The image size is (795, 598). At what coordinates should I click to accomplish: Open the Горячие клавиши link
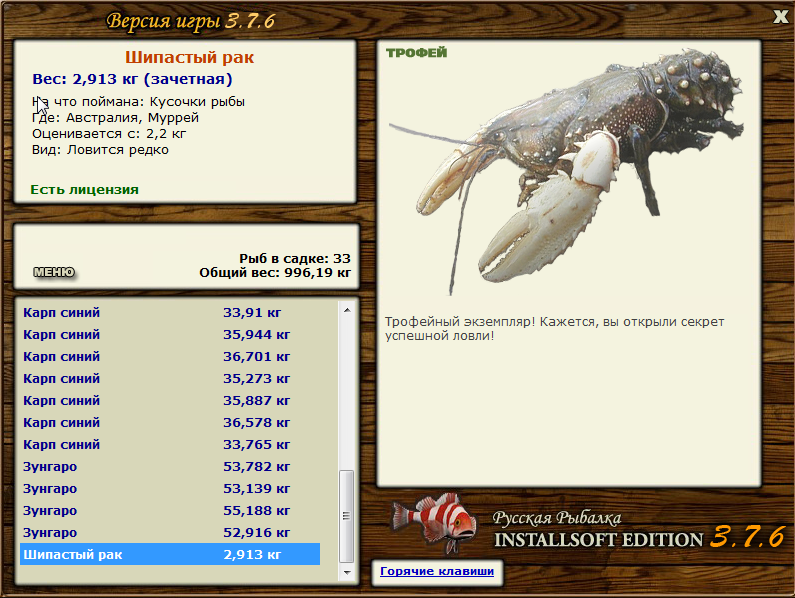(437, 572)
